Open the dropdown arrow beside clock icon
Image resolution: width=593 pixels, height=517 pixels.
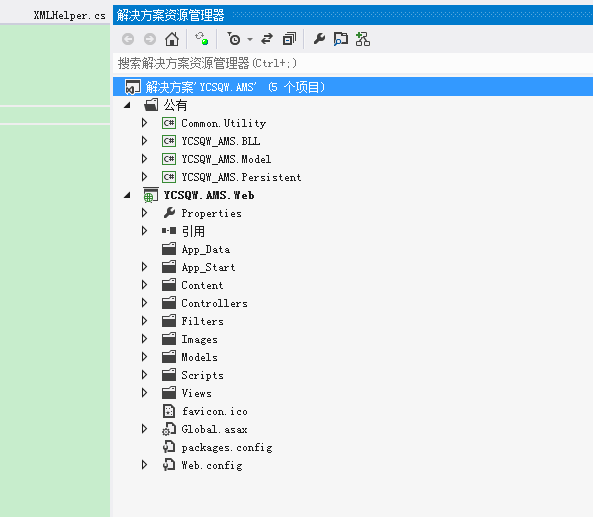tap(250, 39)
